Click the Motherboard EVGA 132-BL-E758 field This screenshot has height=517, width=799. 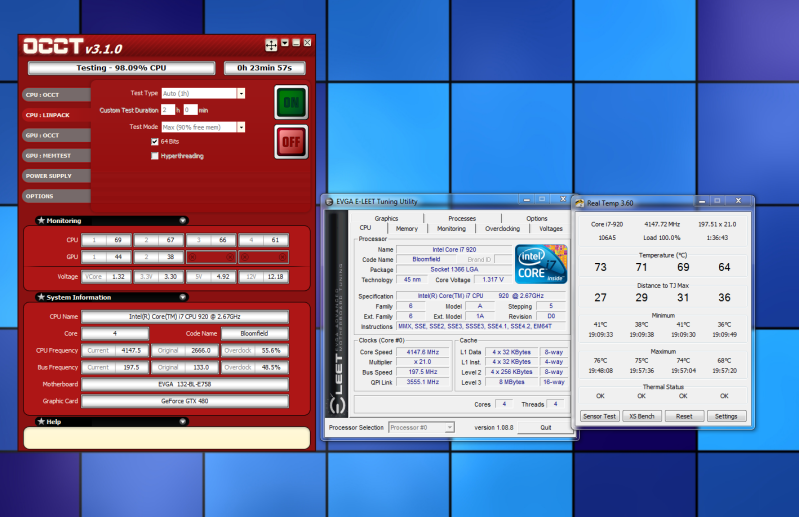tap(185, 384)
